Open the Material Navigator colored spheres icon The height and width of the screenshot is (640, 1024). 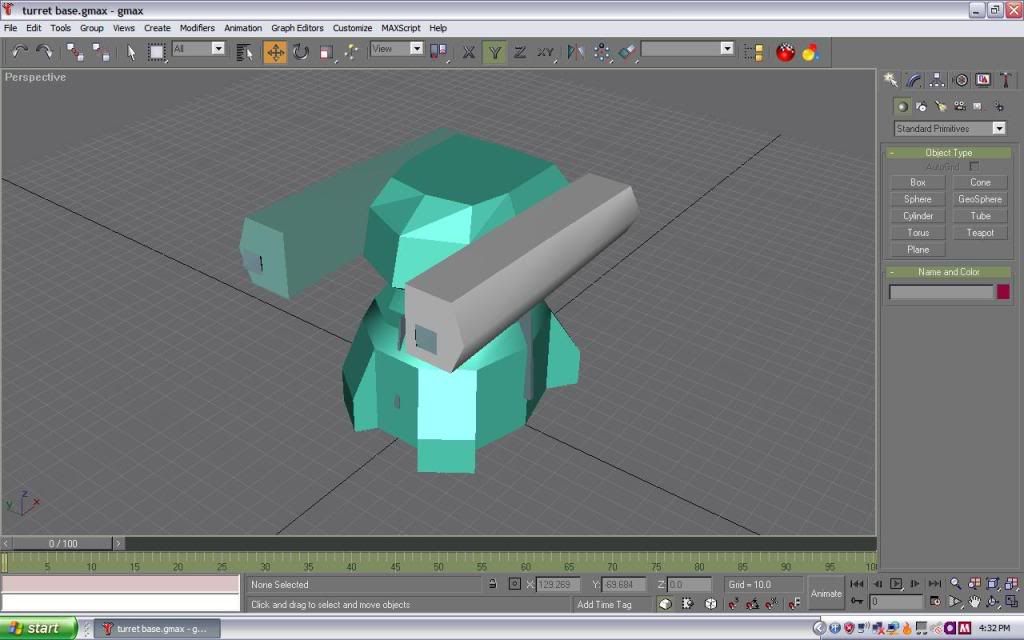pos(811,52)
